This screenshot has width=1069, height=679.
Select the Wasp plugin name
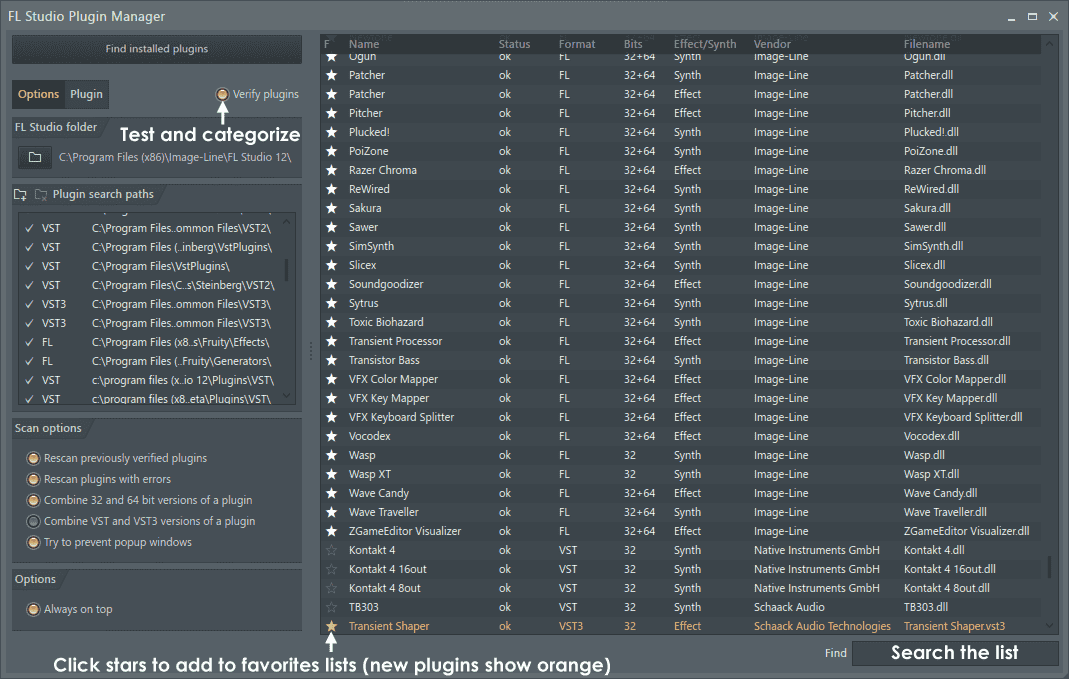[x=362, y=455]
